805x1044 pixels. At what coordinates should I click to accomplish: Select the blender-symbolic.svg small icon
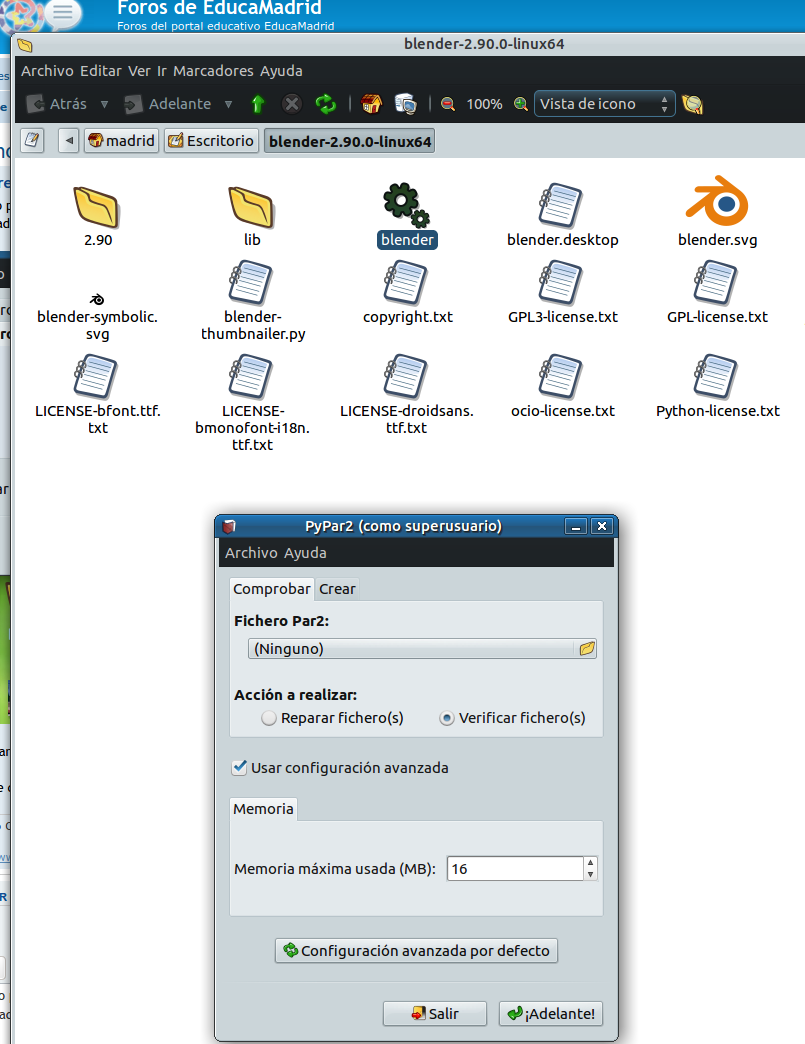pyautogui.click(x=97, y=300)
